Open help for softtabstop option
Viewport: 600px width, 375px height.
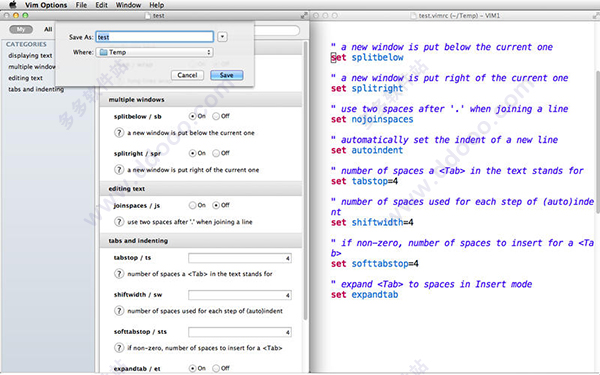coord(119,347)
